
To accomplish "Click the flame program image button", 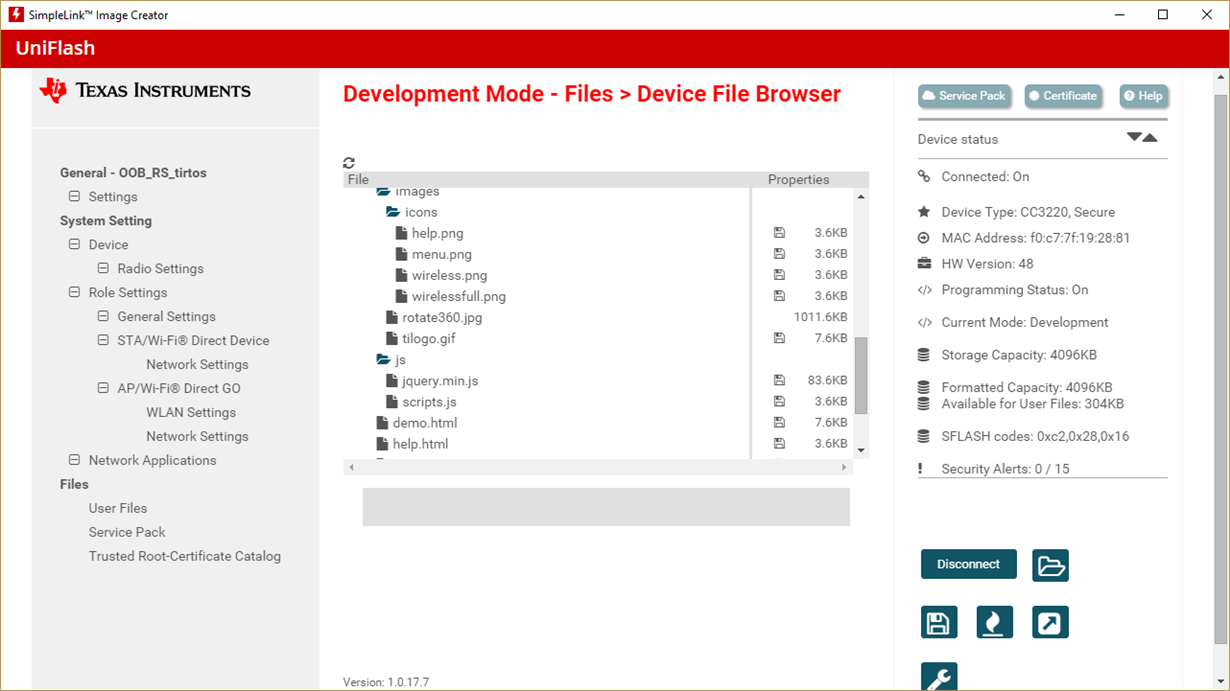I will click(x=994, y=622).
